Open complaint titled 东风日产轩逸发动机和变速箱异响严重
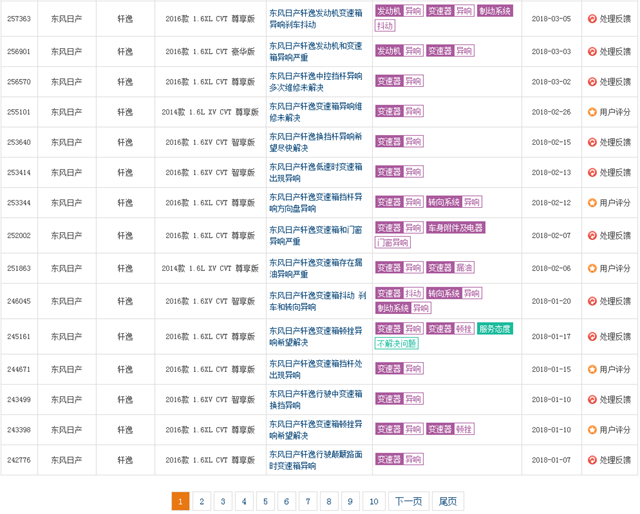This screenshot has width=640, height=514. click(x=316, y=51)
